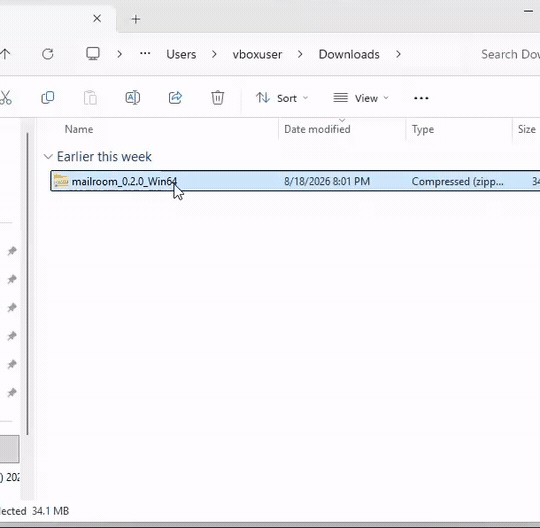Select the mailroom_0.2.0_Win64 file
The height and width of the screenshot is (528, 540).
click(295, 181)
